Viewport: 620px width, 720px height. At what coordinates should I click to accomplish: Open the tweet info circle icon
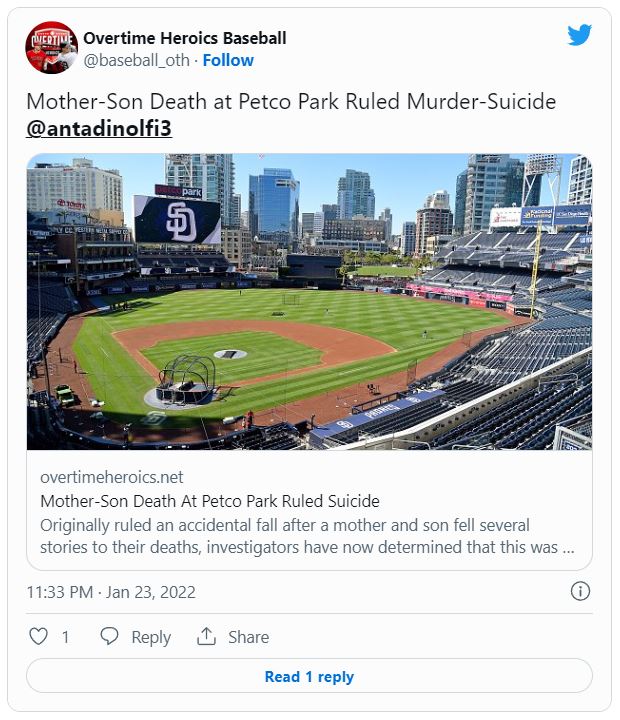coord(580,591)
